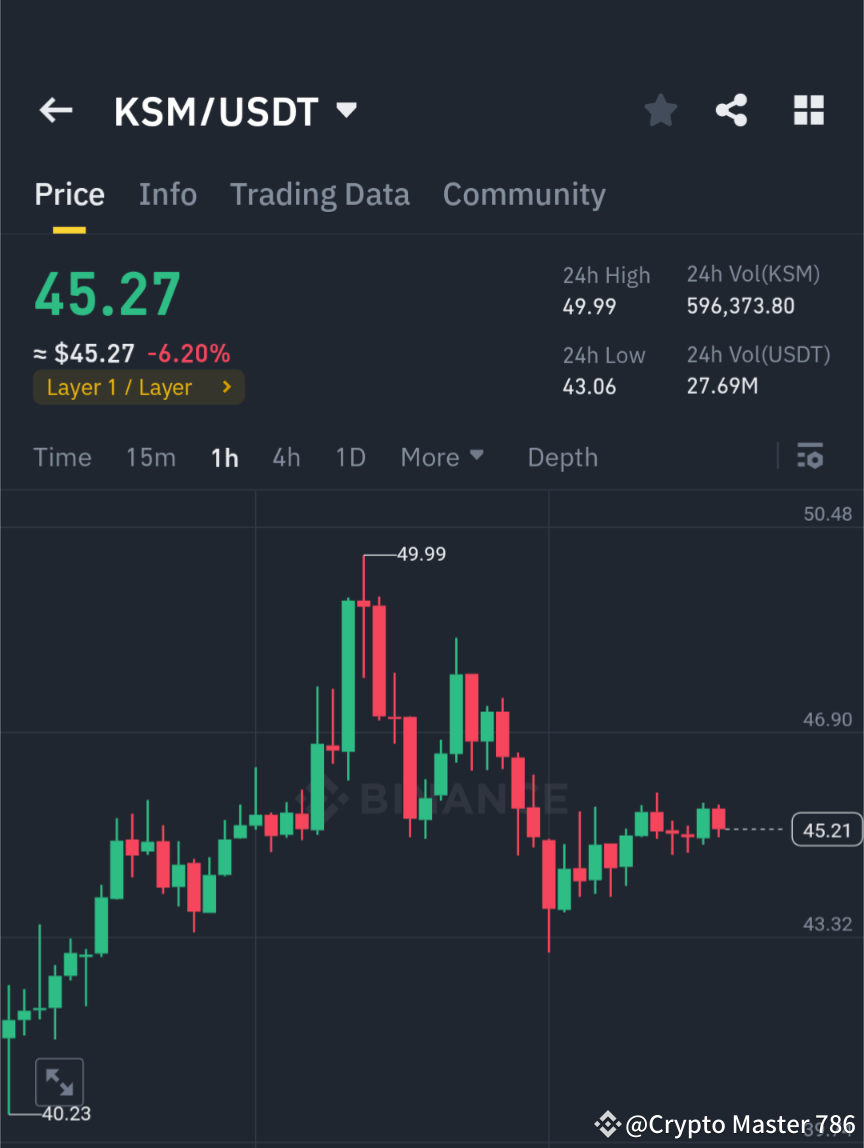Screen dimensions: 864x1148
Task: Add KSM/USDT to favorites with star
Action: 660,110
